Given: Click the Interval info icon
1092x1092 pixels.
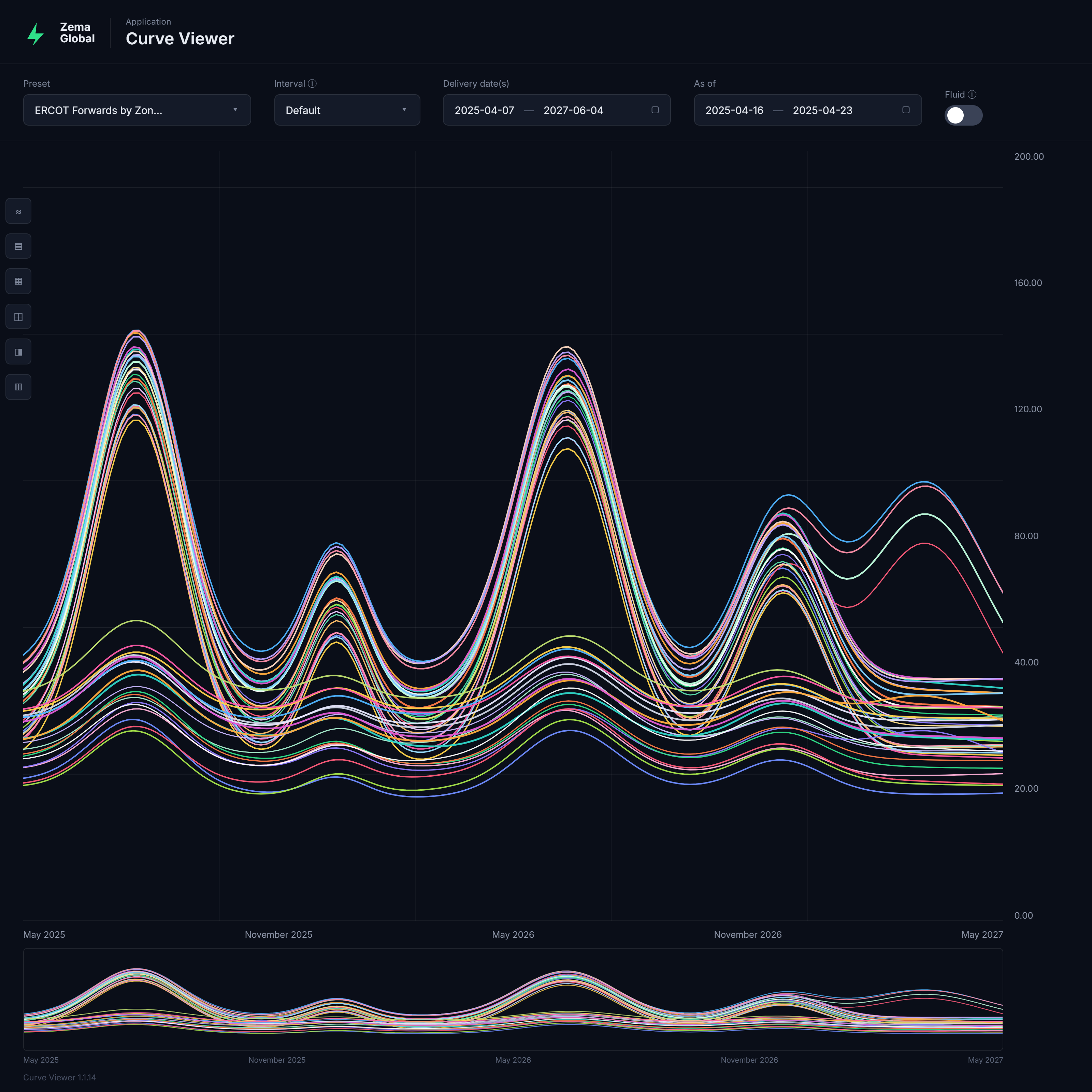Looking at the screenshot, I should [x=312, y=84].
